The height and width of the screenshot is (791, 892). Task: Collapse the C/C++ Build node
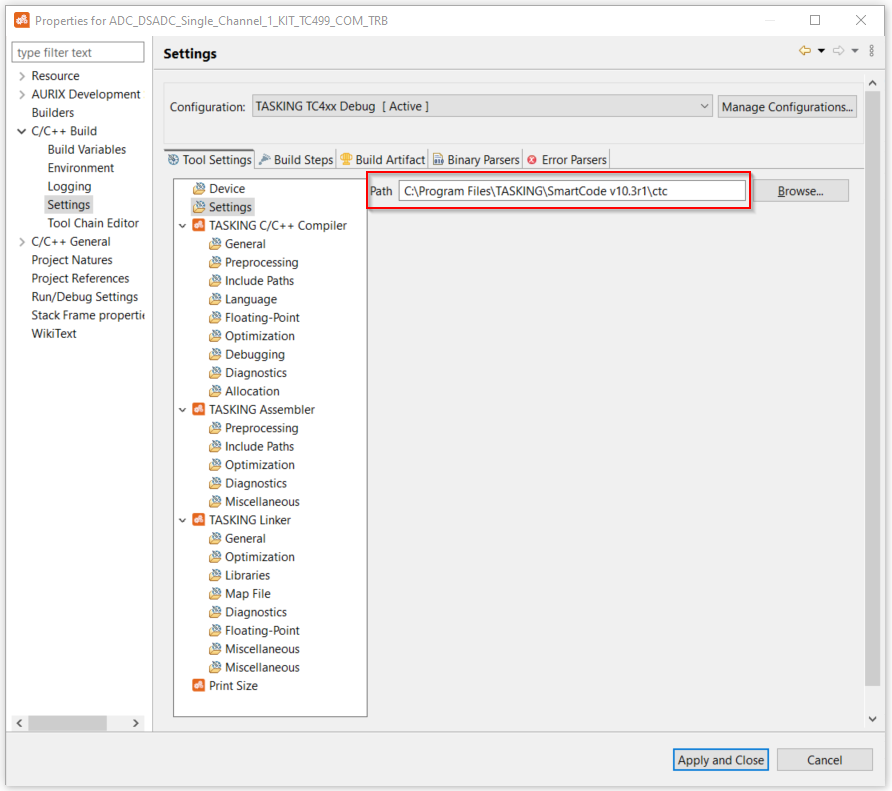point(22,131)
